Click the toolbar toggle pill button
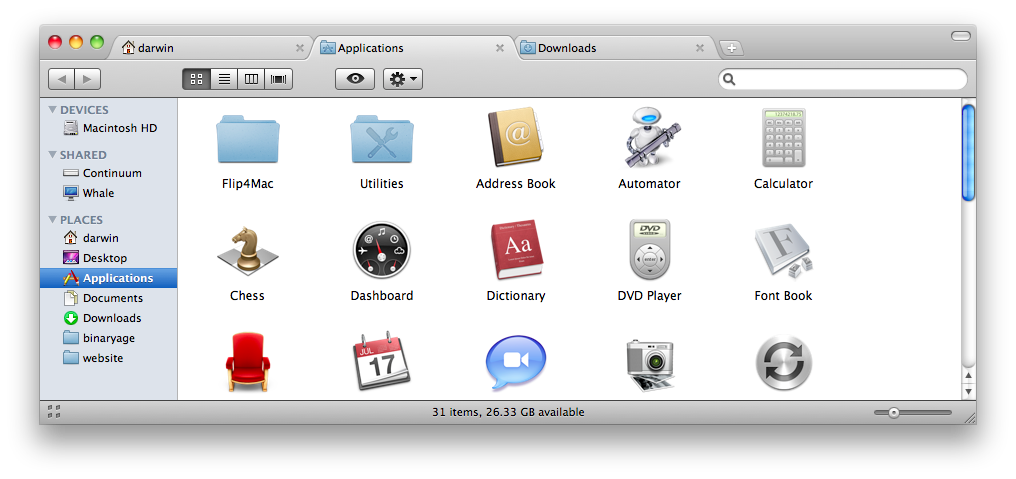 point(960,36)
